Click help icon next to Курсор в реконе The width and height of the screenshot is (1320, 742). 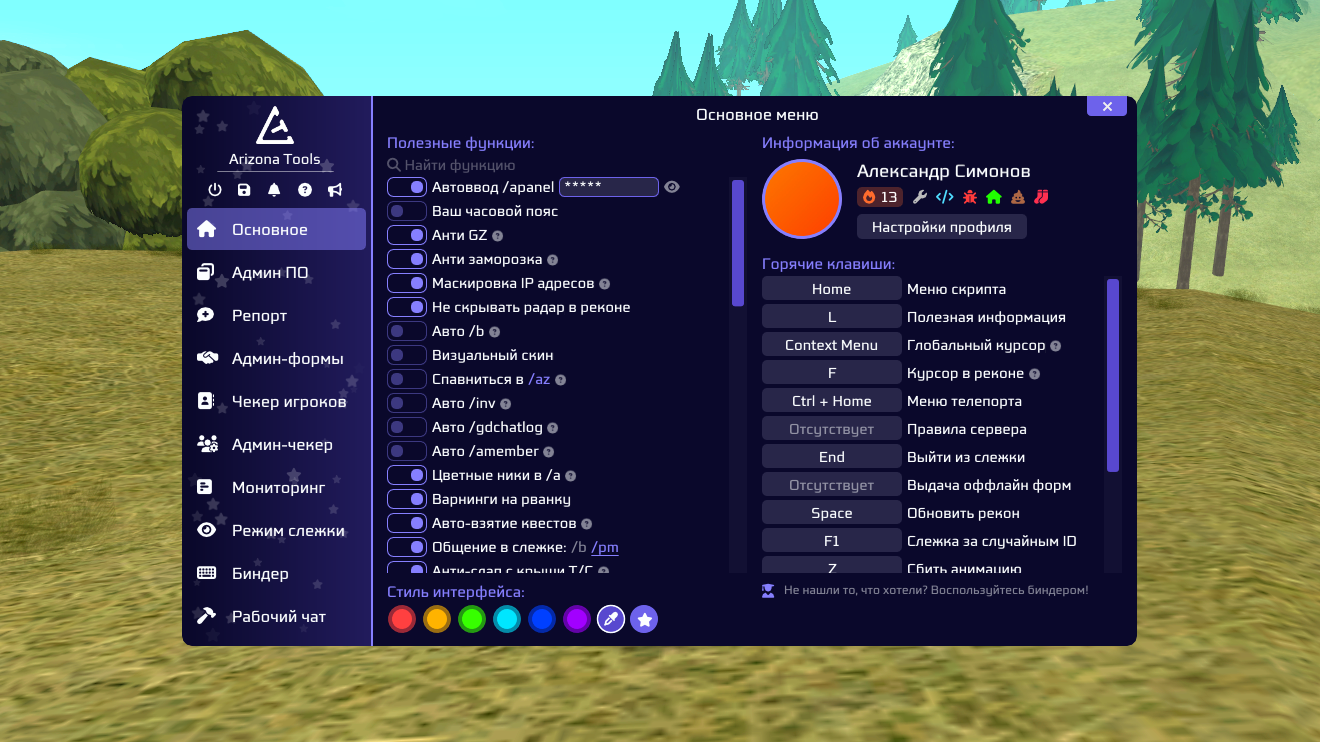pyautogui.click(x=1035, y=374)
